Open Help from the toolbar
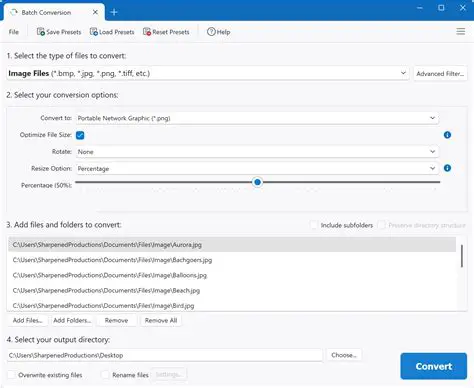Screen dimensions: 474x388 click(218, 32)
